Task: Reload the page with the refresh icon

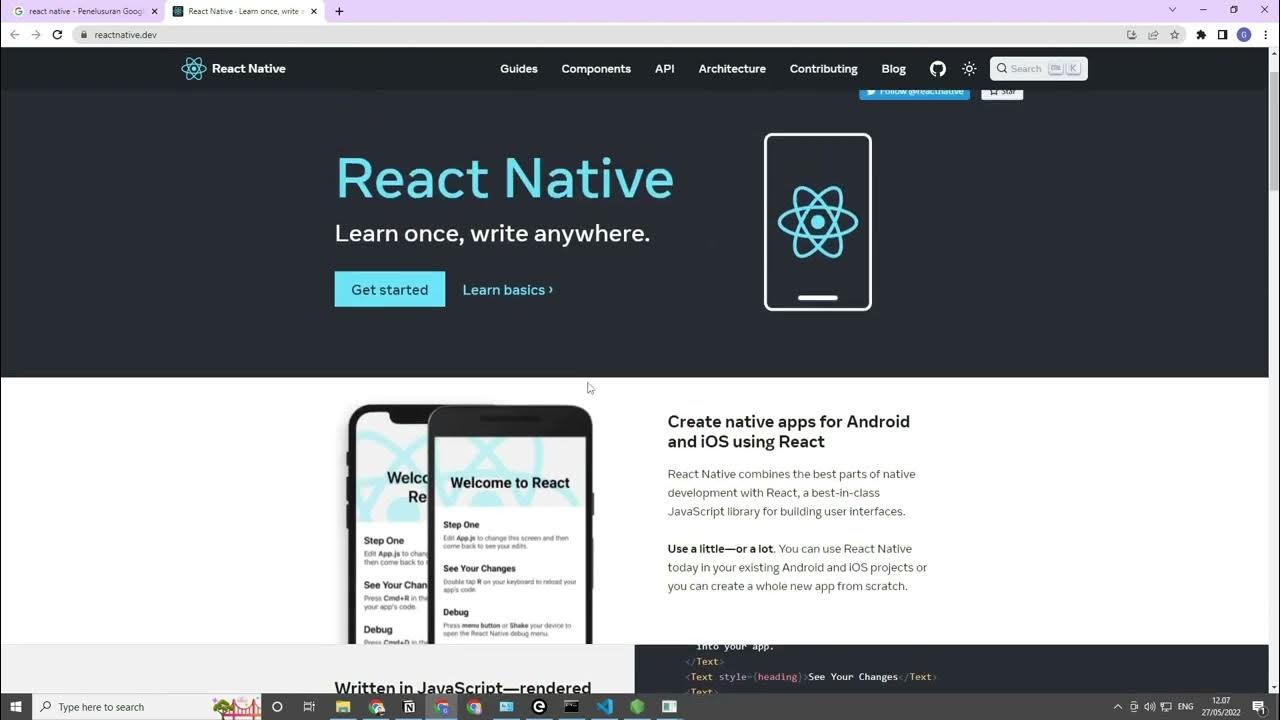Action: [57, 35]
